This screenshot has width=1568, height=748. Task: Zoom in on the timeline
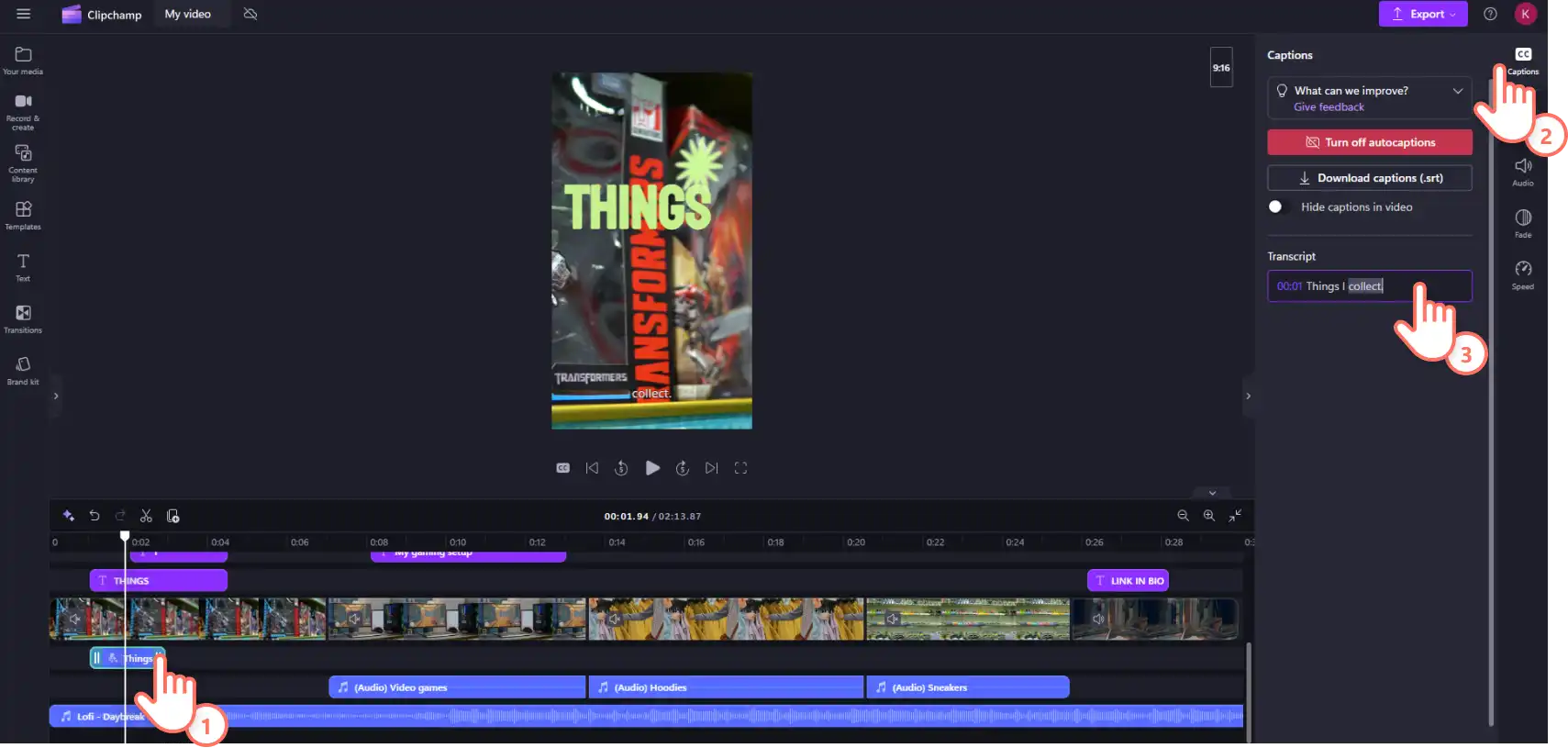pyautogui.click(x=1209, y=516)
